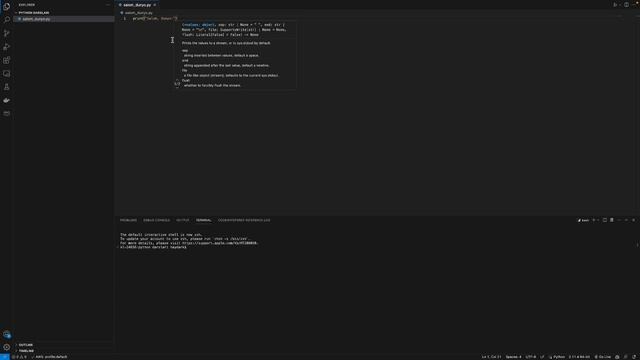Viewport: 640px width, 360px height.
Task: Click the bash terminal shell label
Action: coord(583,220)
